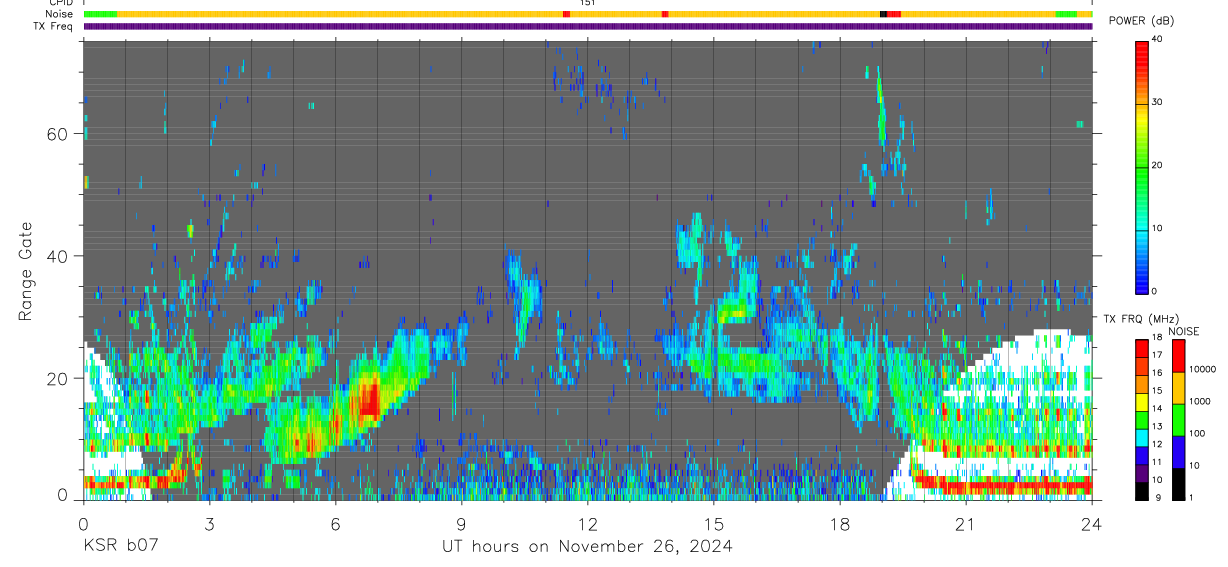Select the KSR b07 radar beam label

[x=120, y=546]
